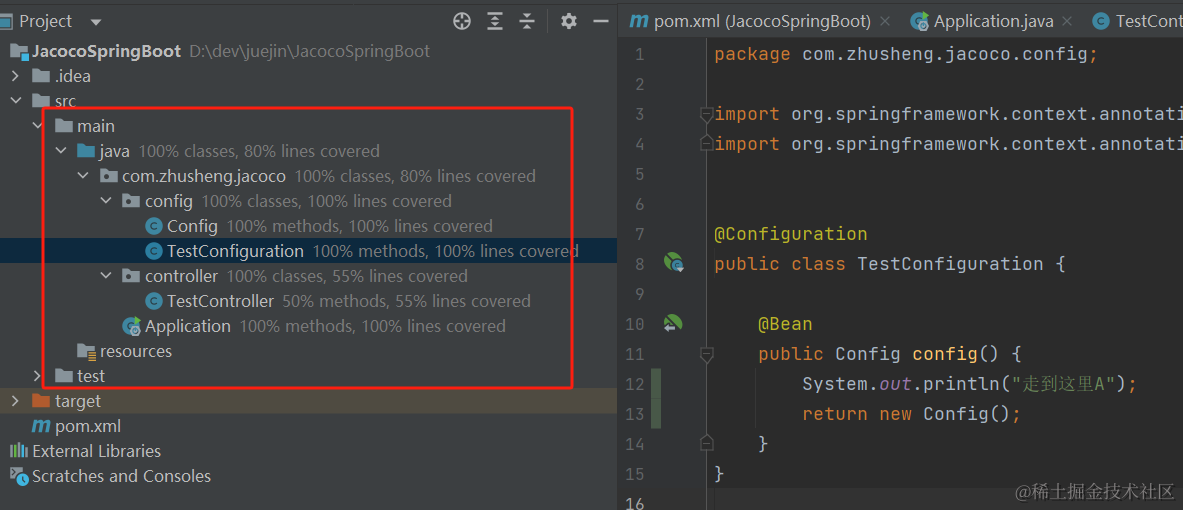Click the @Bean annotation
Image resolution: width=1183 pixels, height=510 pixels.
785,324
